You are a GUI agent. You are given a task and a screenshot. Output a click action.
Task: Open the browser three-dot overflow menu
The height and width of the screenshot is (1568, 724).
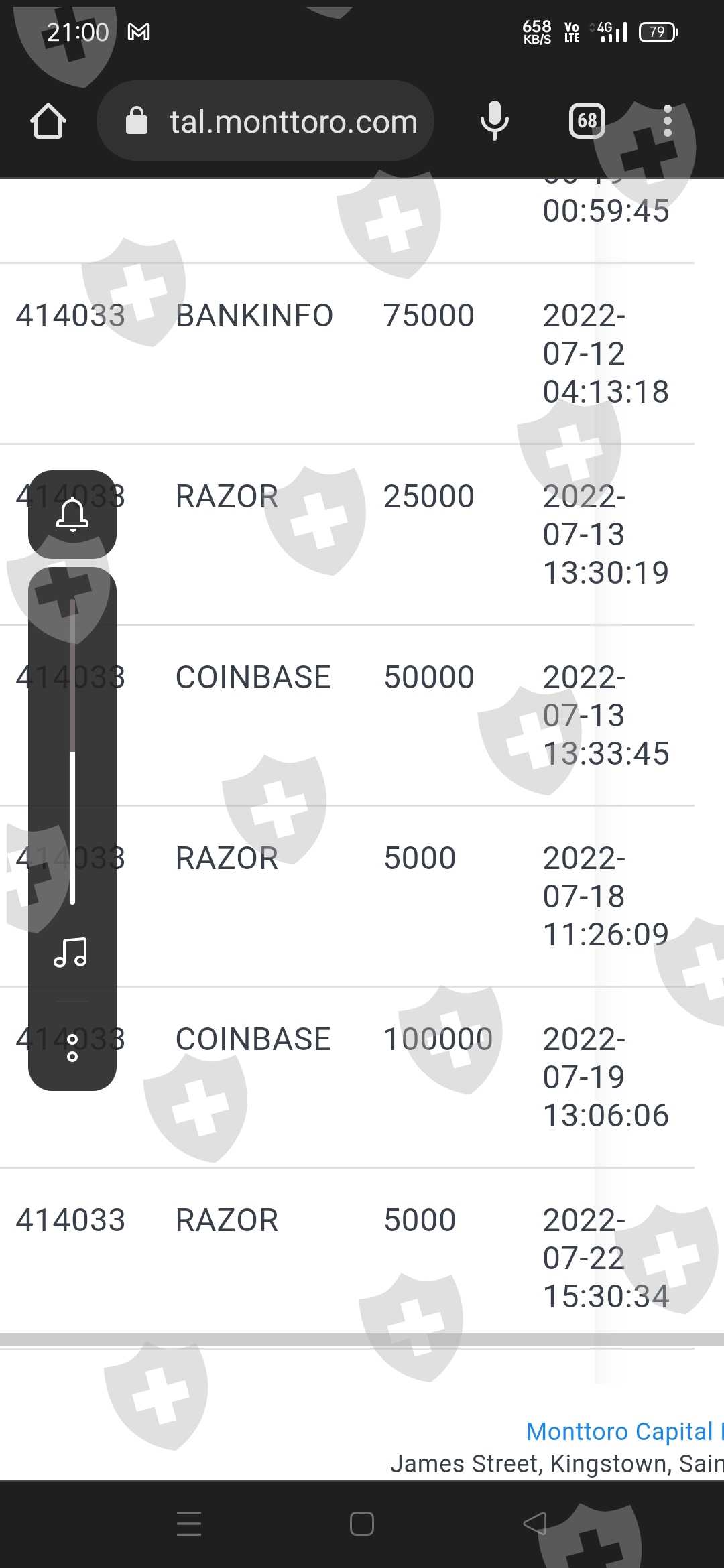click(667, 121)
